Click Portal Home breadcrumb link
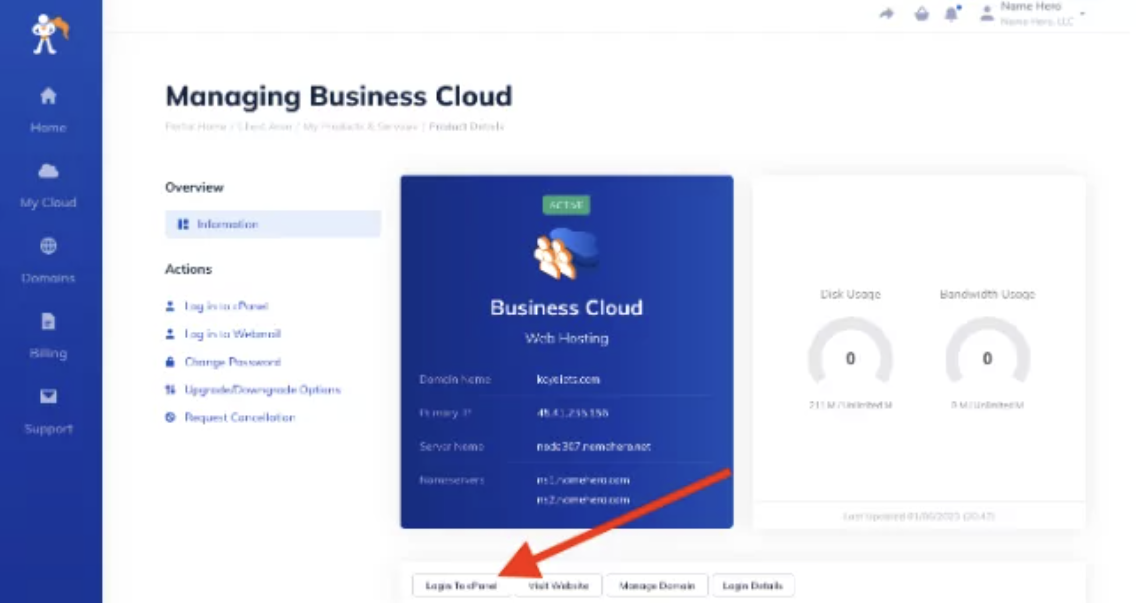Viewport: 1136px width, 608px height. 196,126
